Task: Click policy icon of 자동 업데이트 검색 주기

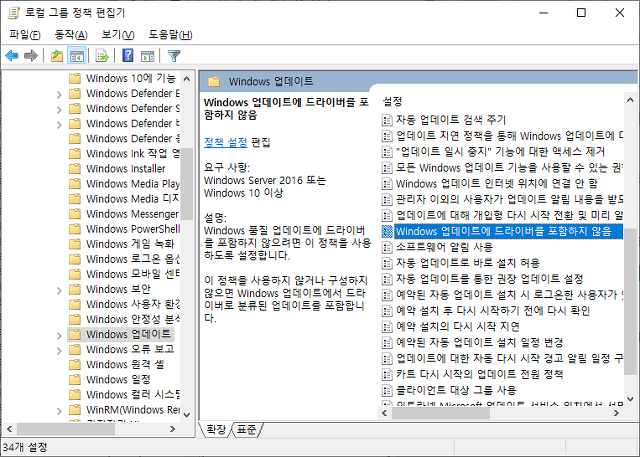Action: (x=387, y=120)
